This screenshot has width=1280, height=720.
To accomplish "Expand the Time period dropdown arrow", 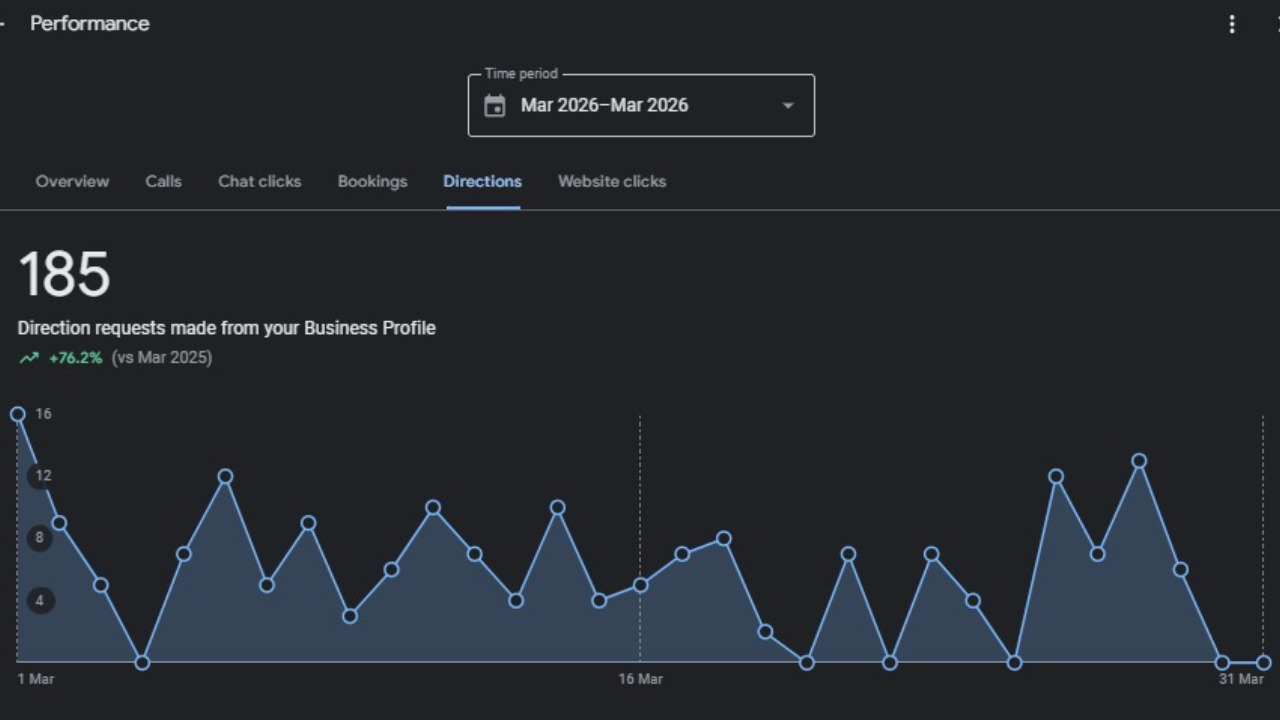I will pos(788,106).
